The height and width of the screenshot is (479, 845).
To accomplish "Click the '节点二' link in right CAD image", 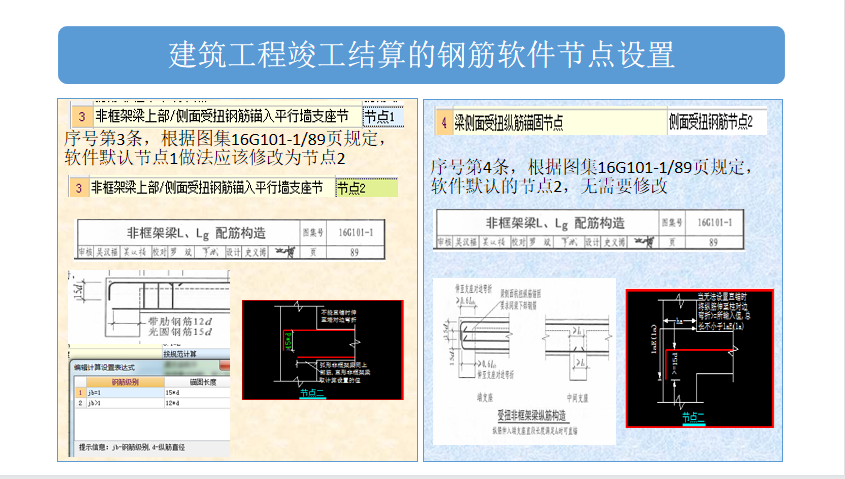I will [693, 417].
